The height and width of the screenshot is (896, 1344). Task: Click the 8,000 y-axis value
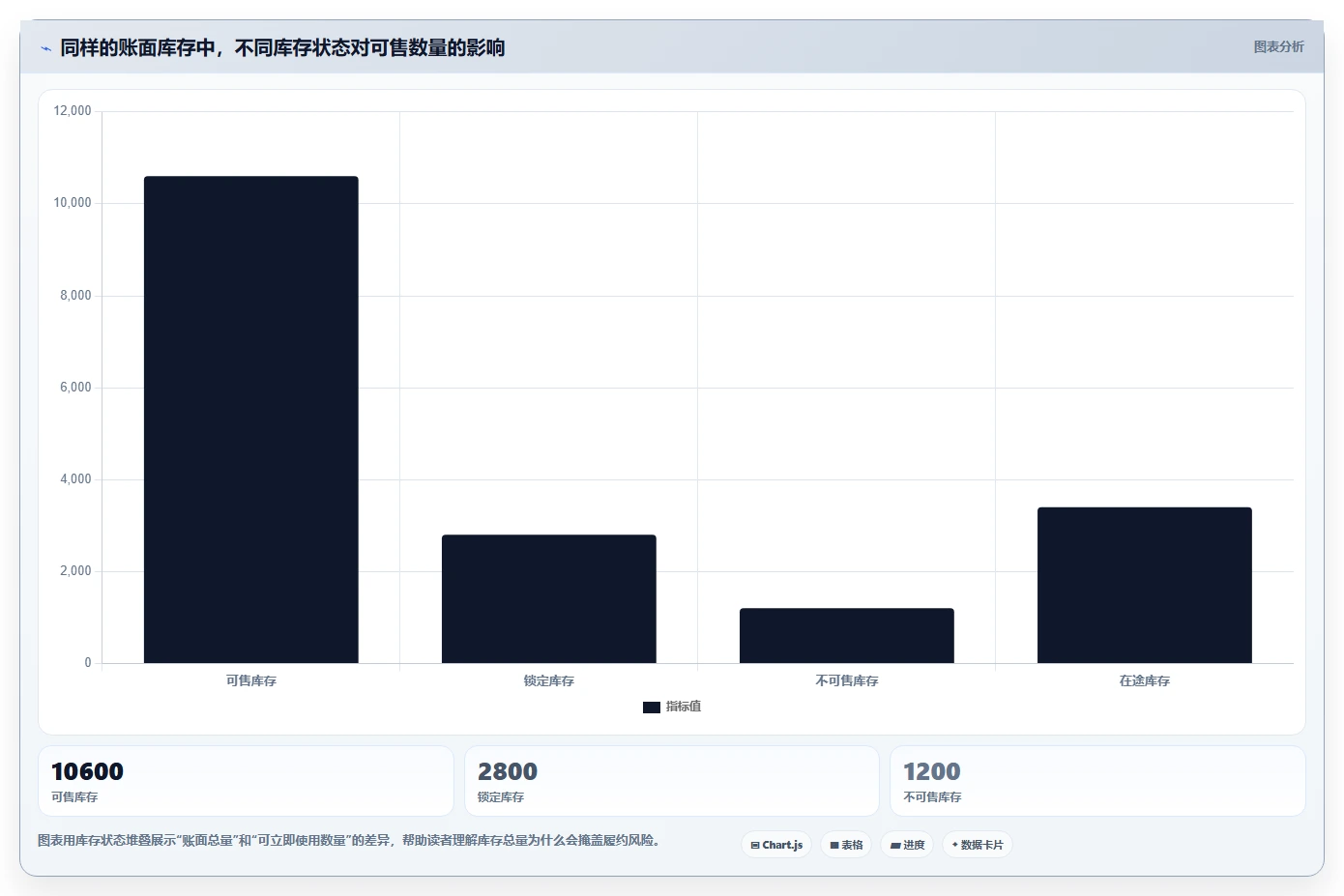pyautogui.click(x=75, y=296)
